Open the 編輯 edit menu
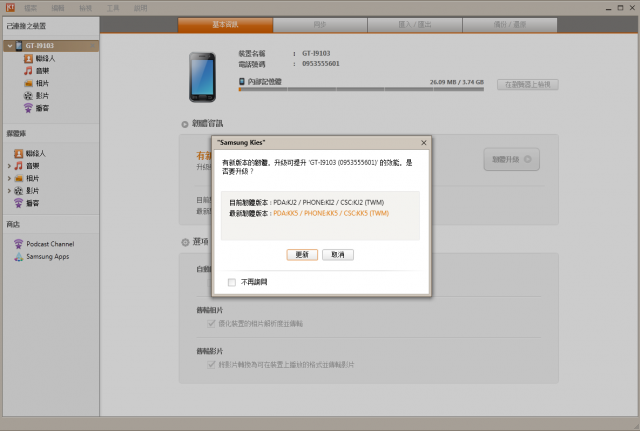This screenshot has width=640, height=431. (58, 8)
